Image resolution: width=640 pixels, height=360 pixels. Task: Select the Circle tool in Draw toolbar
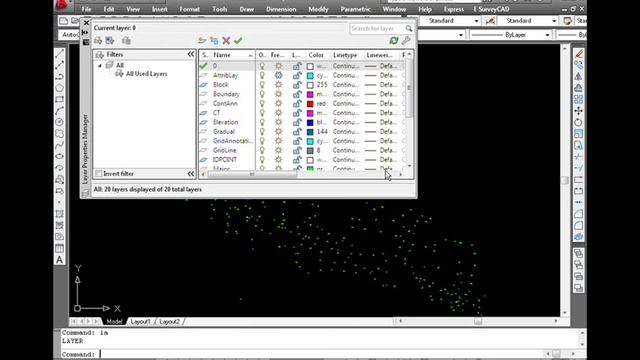click(60, 122)
